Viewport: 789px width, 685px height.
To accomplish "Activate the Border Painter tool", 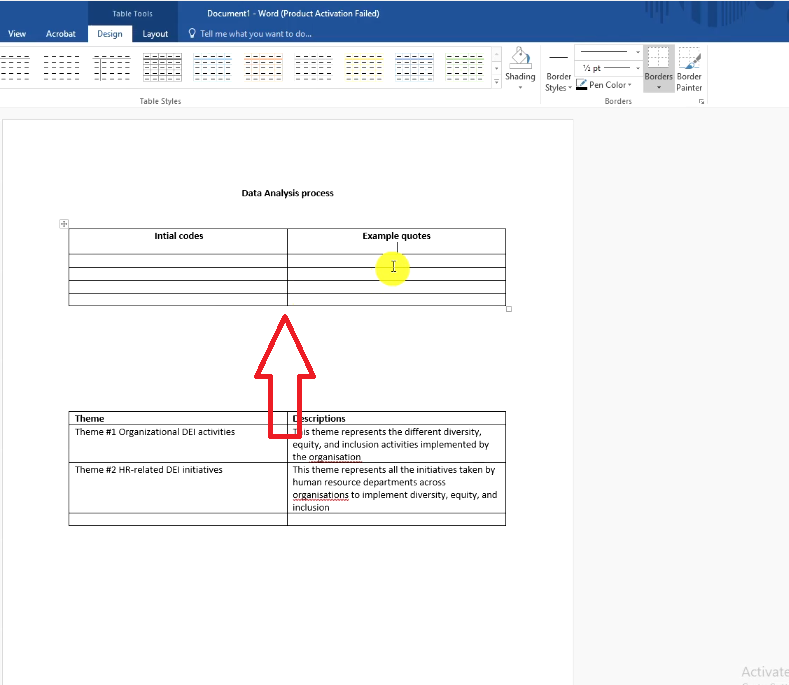I will tap(689, 69).
